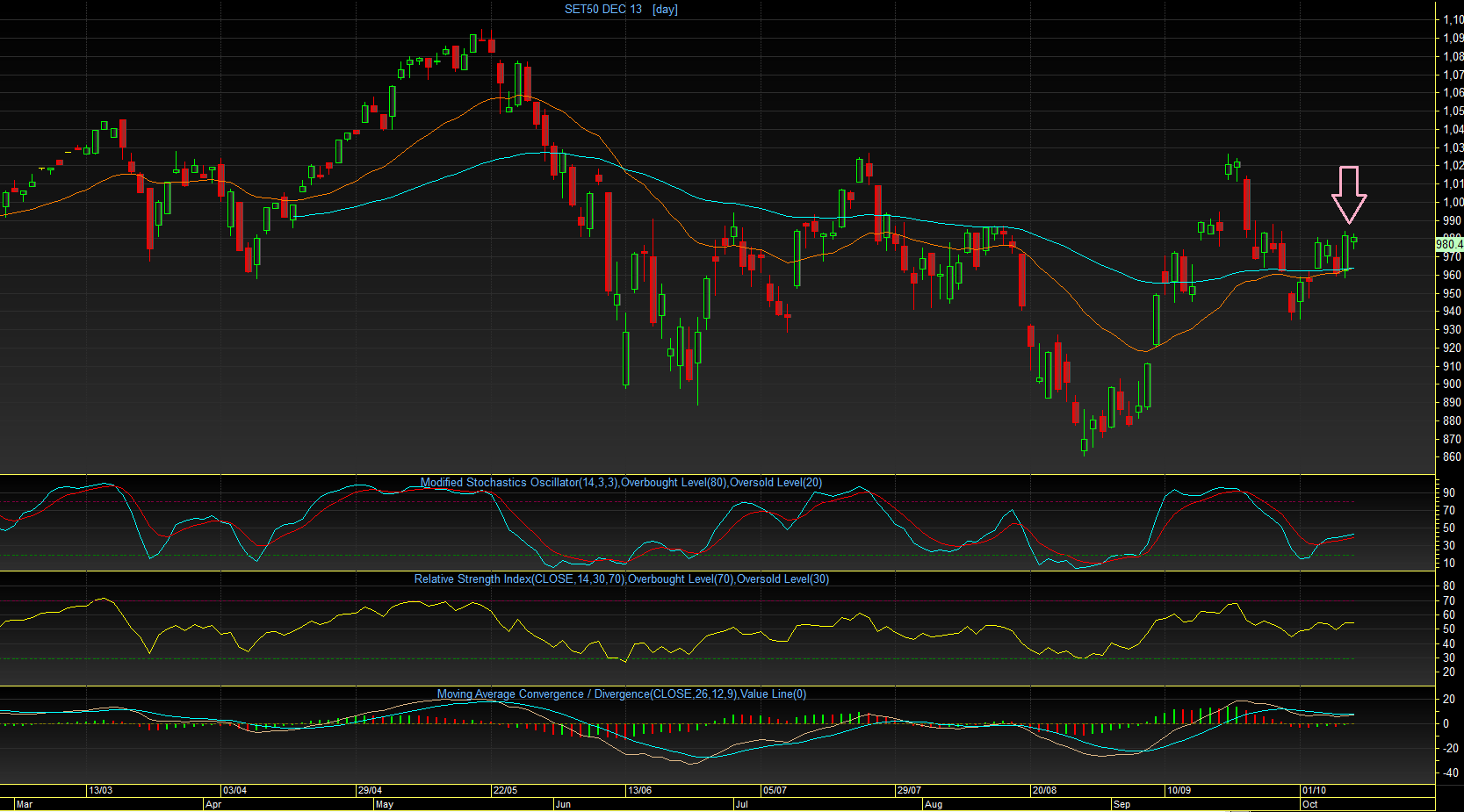Click the '01/10' date label
Image resolution: width=1464 pixels, height=812 pixels.
coord(1314,790)
